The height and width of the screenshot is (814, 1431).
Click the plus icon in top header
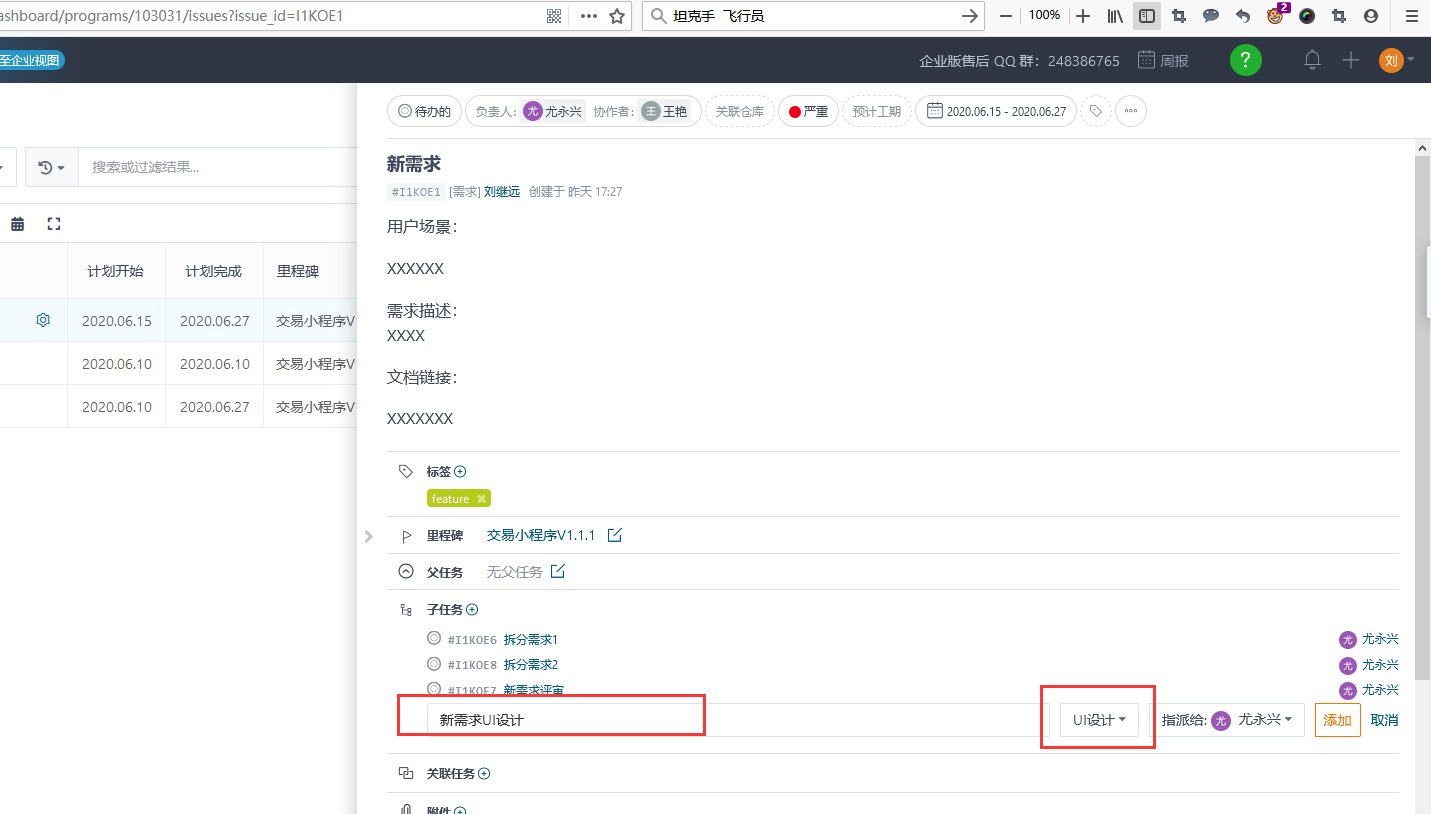pos(1351,60)
